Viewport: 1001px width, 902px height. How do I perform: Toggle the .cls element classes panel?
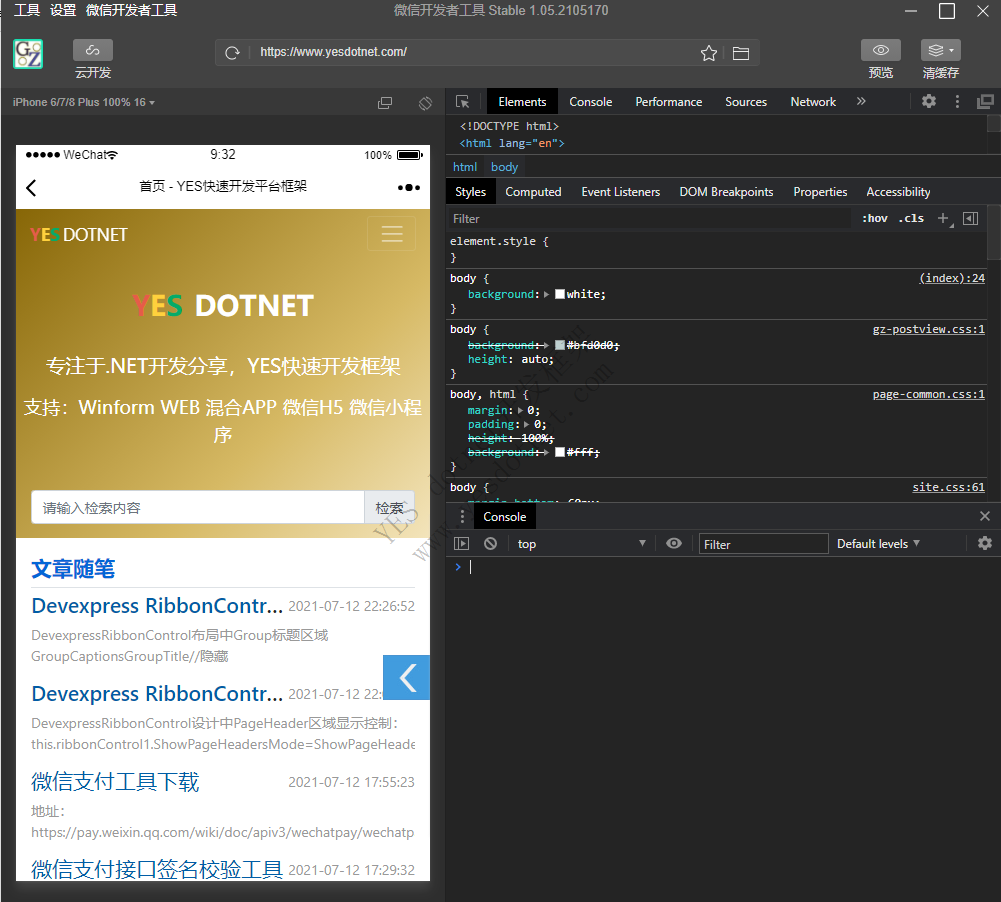[911, 218]
